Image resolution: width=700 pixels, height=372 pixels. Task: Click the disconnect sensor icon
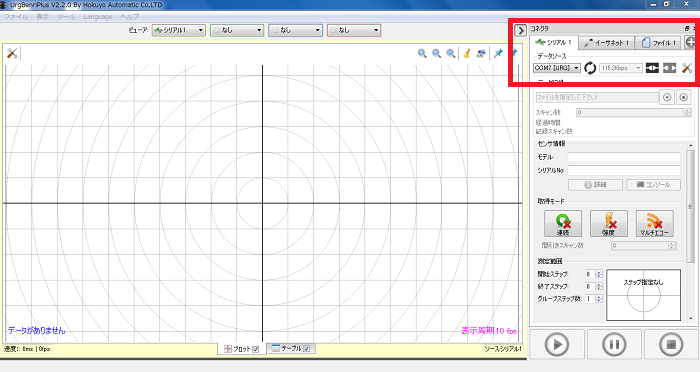pyautogui.click(x=669, y=68)
